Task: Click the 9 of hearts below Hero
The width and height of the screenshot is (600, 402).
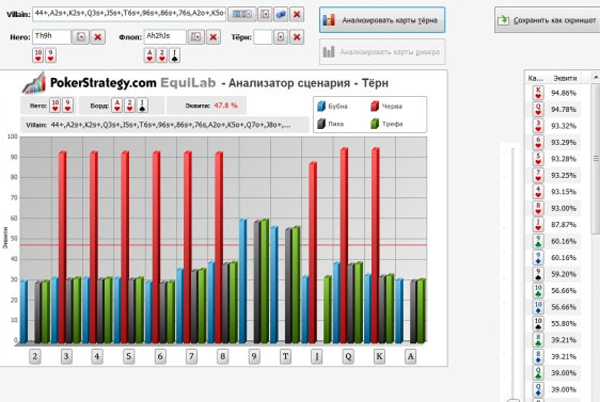Action: click(x=51, y=55)
